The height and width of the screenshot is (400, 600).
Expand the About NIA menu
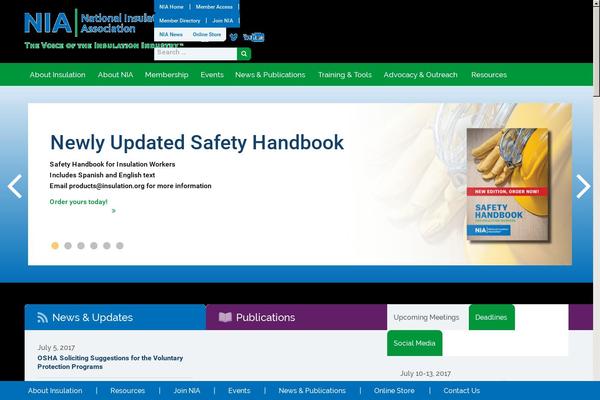115,75
